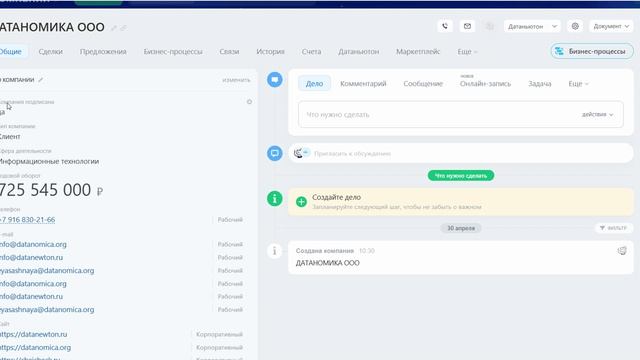Click Корпоративный label beside the datanewton.ru link
Screen dimensions: 640x360
point(219,334)
